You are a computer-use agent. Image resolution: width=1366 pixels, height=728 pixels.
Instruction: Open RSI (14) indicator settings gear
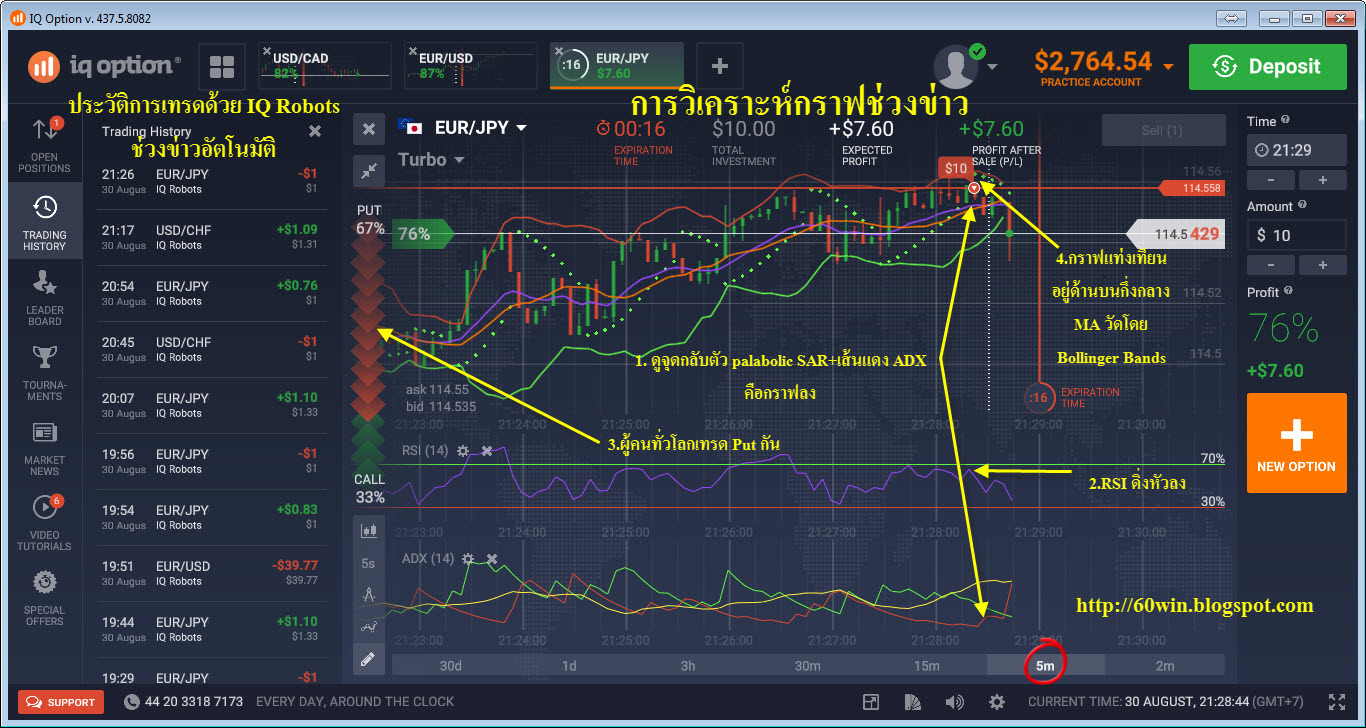(463, 451)
